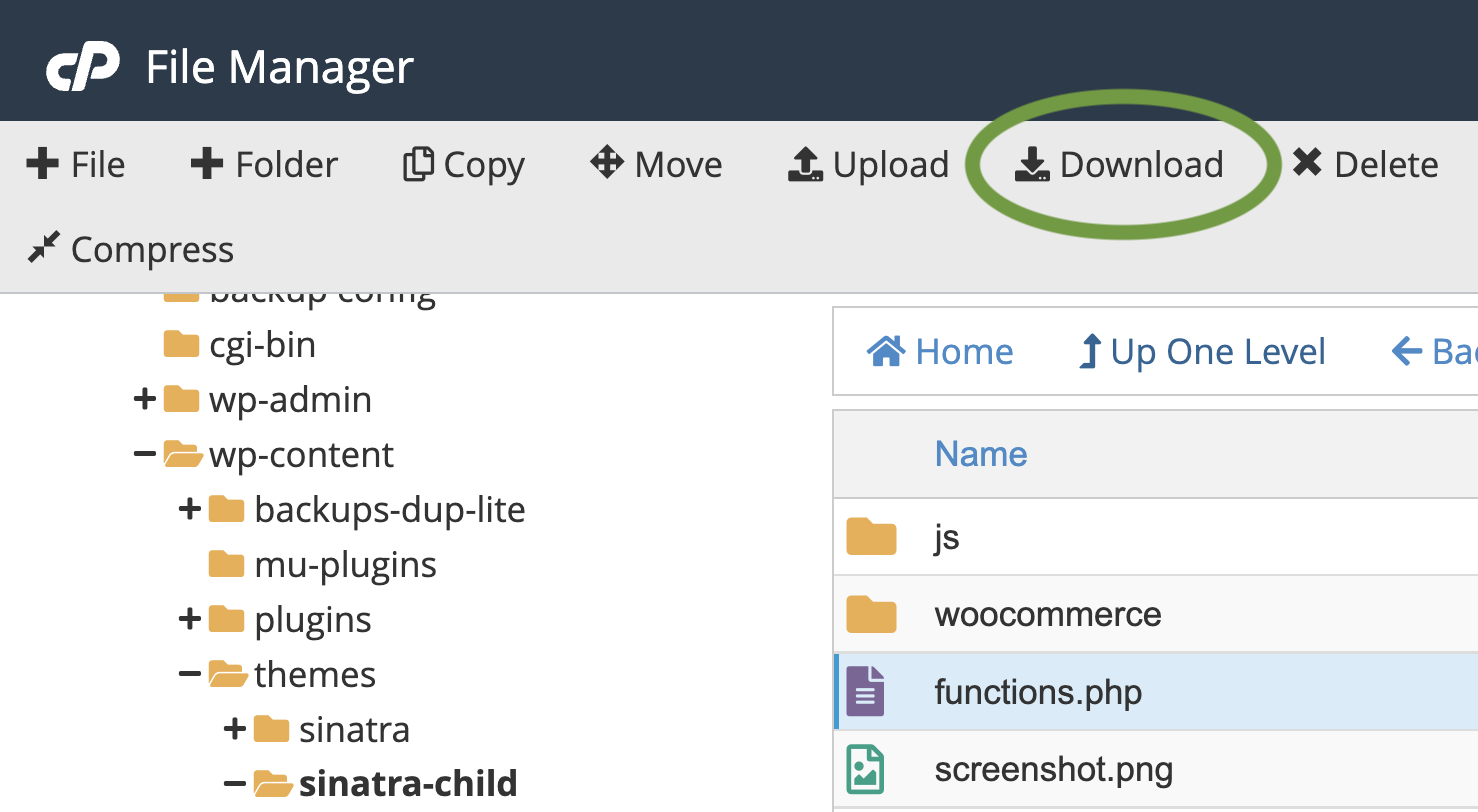1478x812 pixels.
Task: Click the sinatra folder icon in tree
Action: pyautogui.click(x=272, y=729)
